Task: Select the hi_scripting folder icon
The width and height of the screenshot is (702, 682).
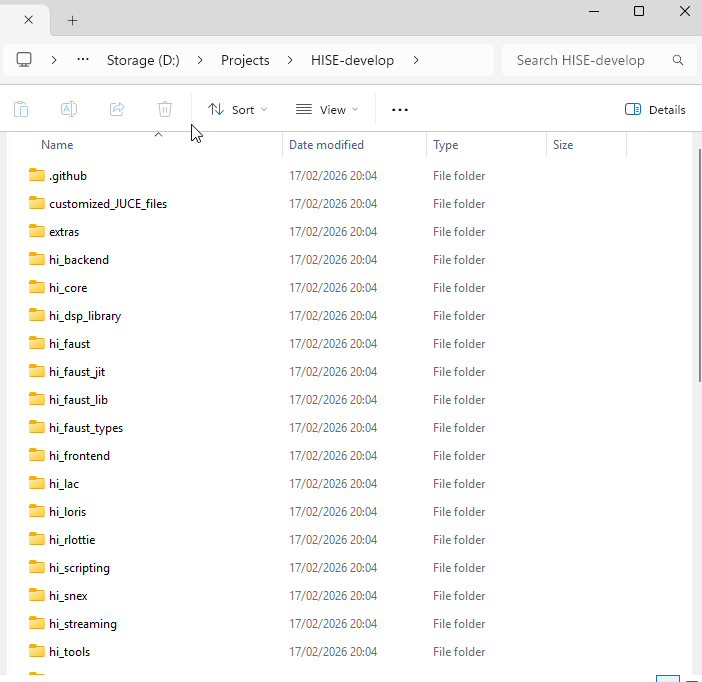Action: coord(37,567)
